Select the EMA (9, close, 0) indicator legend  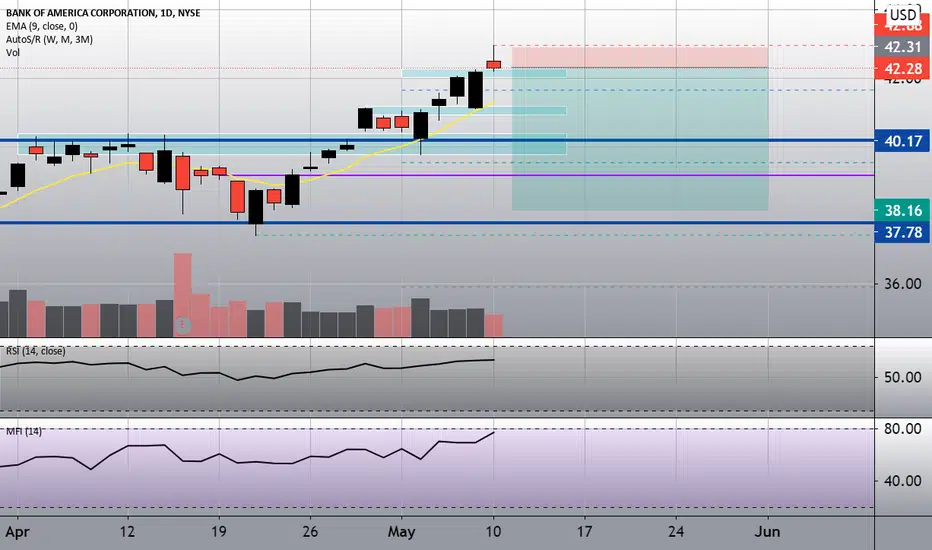pyautogui.click(x=42, y=26)
